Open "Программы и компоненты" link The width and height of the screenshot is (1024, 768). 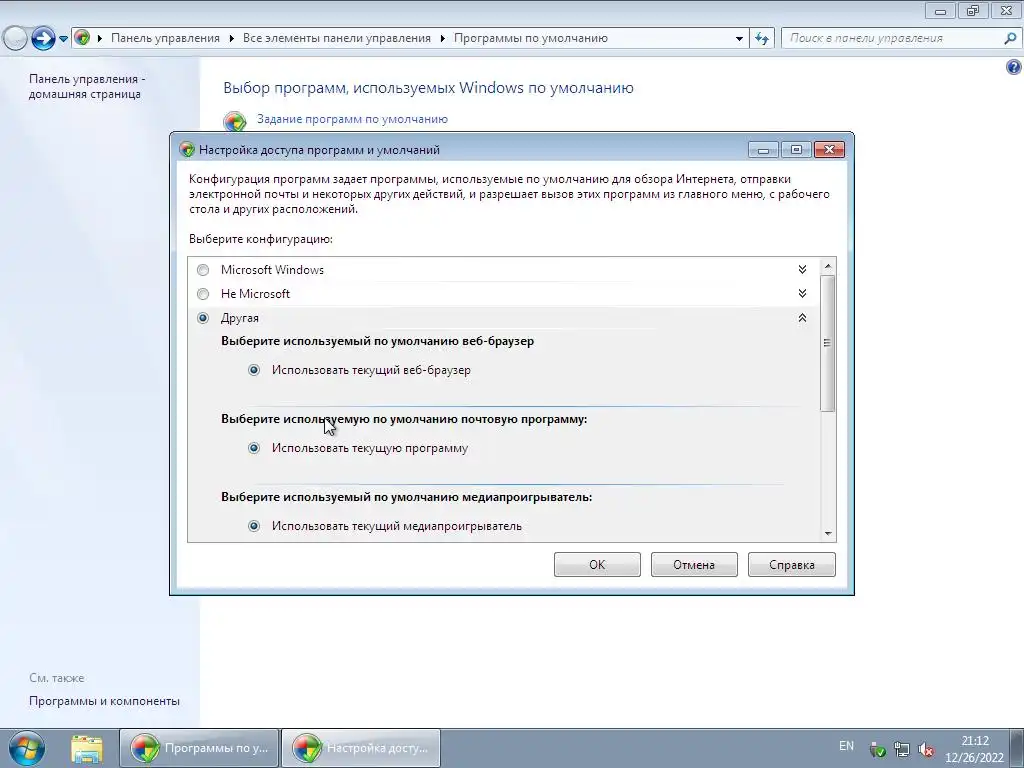pyautogui.click(x=104, y=701)
